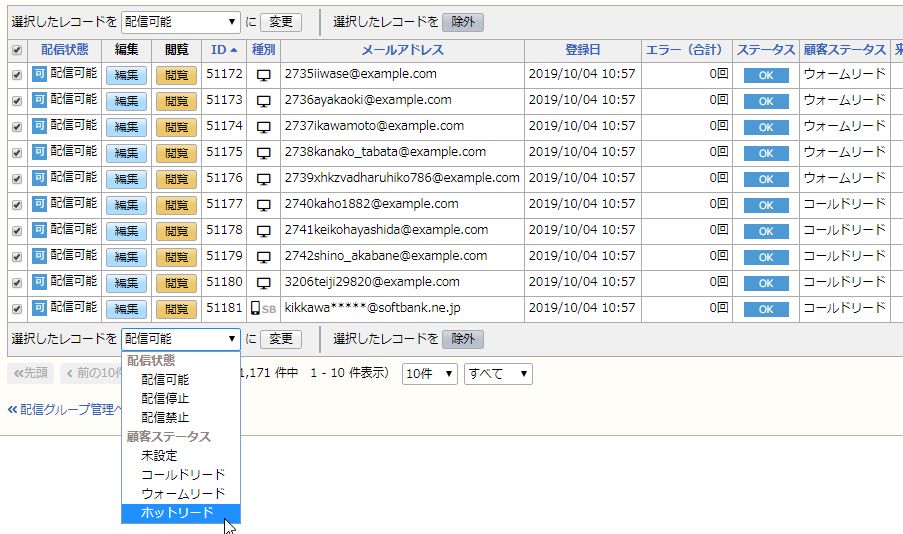Click 閲覧 button for ID 51178
The height and width of the screenshot is (534, 903).
tap(176, 231)
